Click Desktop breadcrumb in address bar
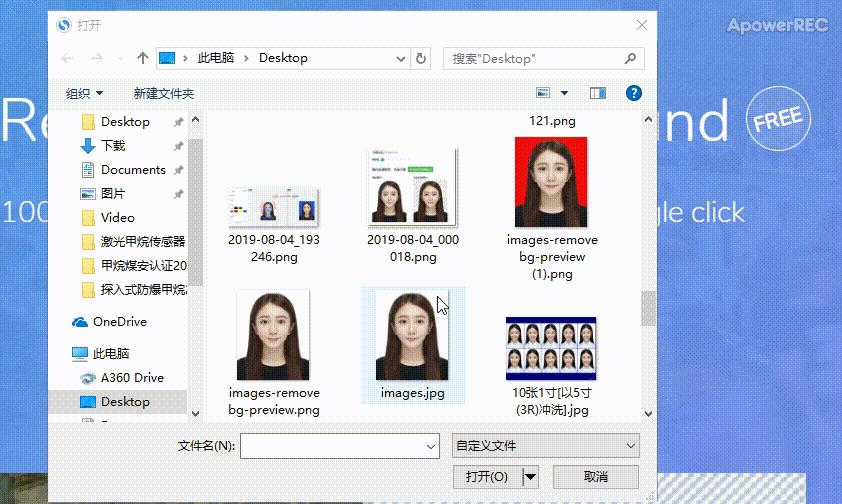The height and width of the screenshot is (504, 842). (x=283, y=58)
